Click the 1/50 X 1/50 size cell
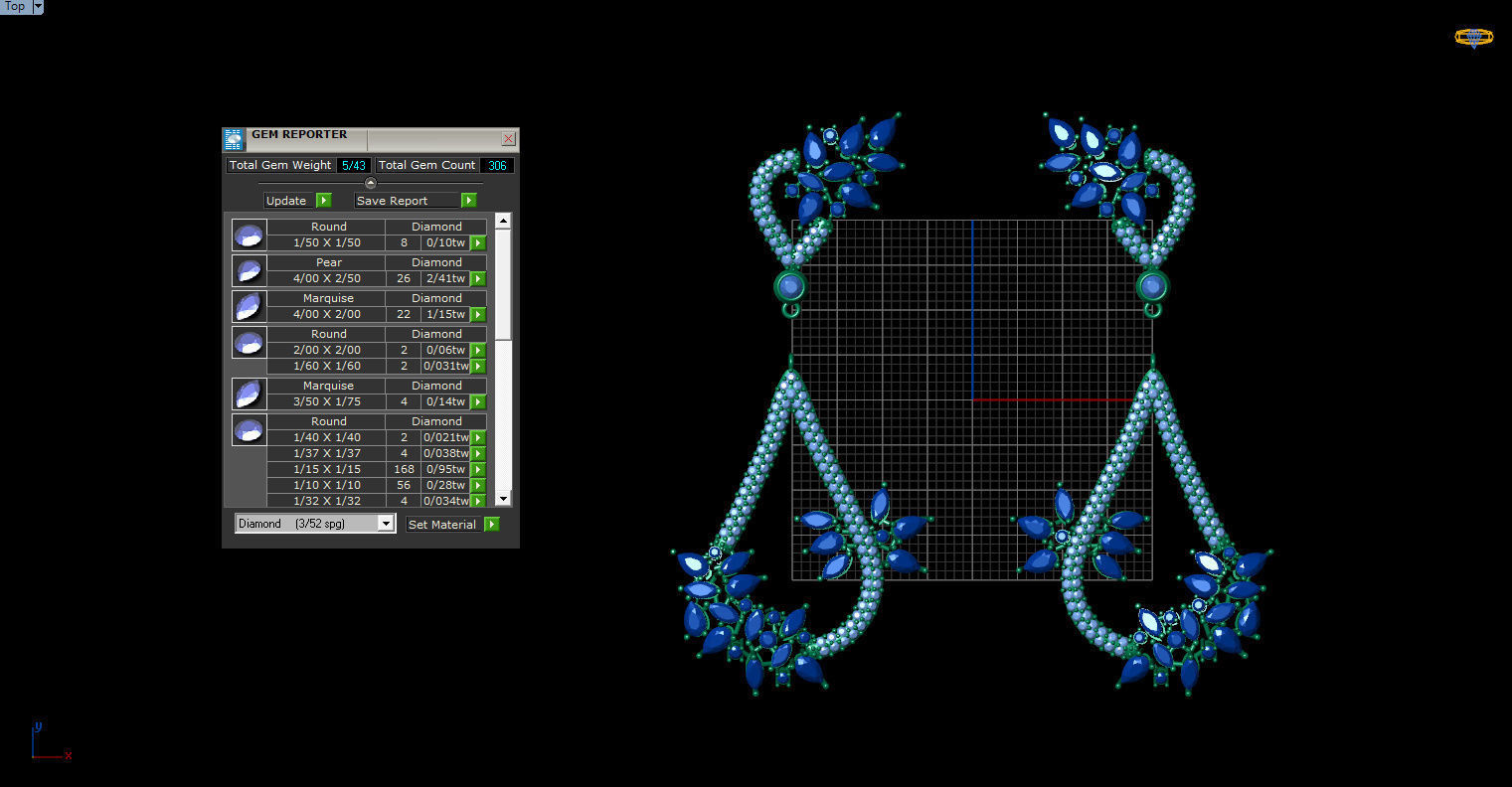The image size is (1512, 787). click(327, 242)
